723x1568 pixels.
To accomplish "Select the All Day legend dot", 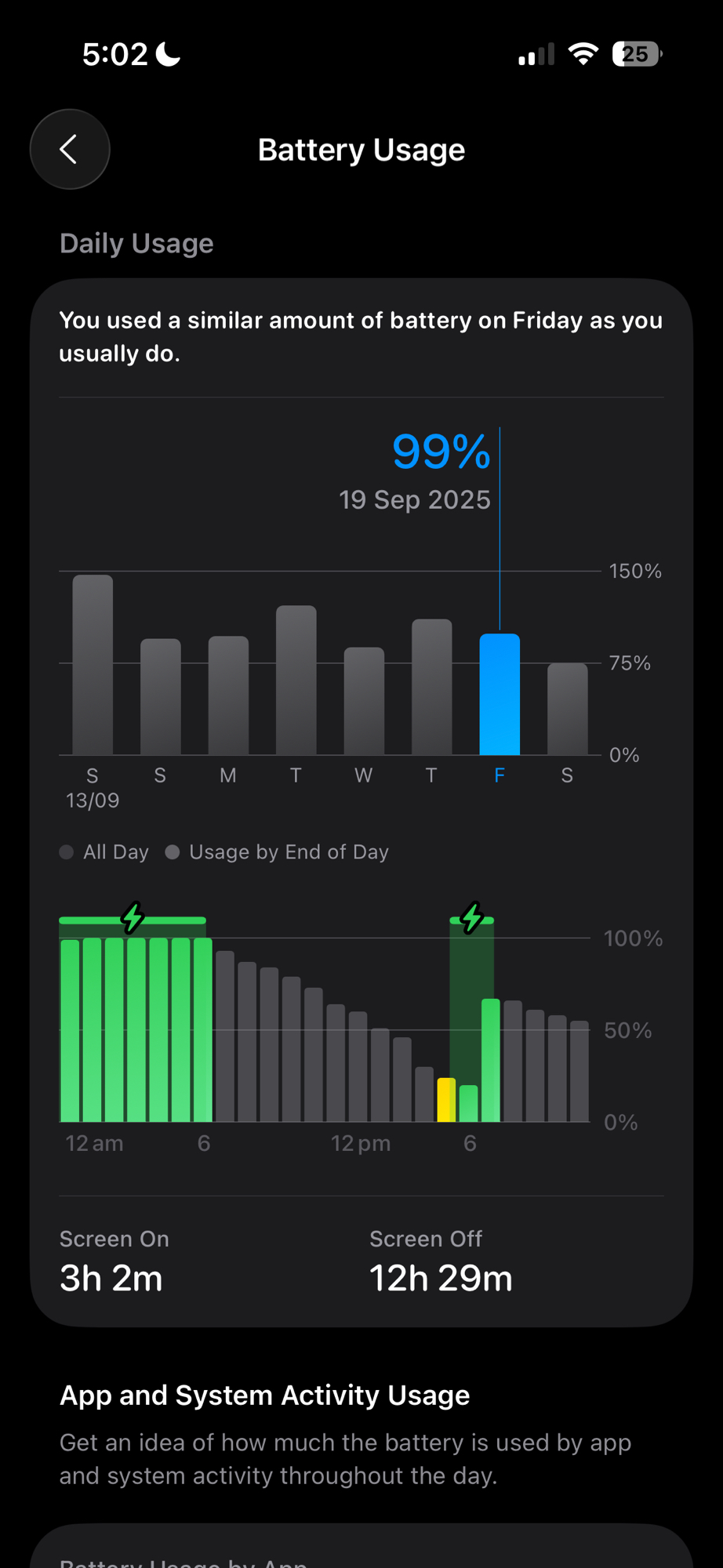I will (67, 852).
